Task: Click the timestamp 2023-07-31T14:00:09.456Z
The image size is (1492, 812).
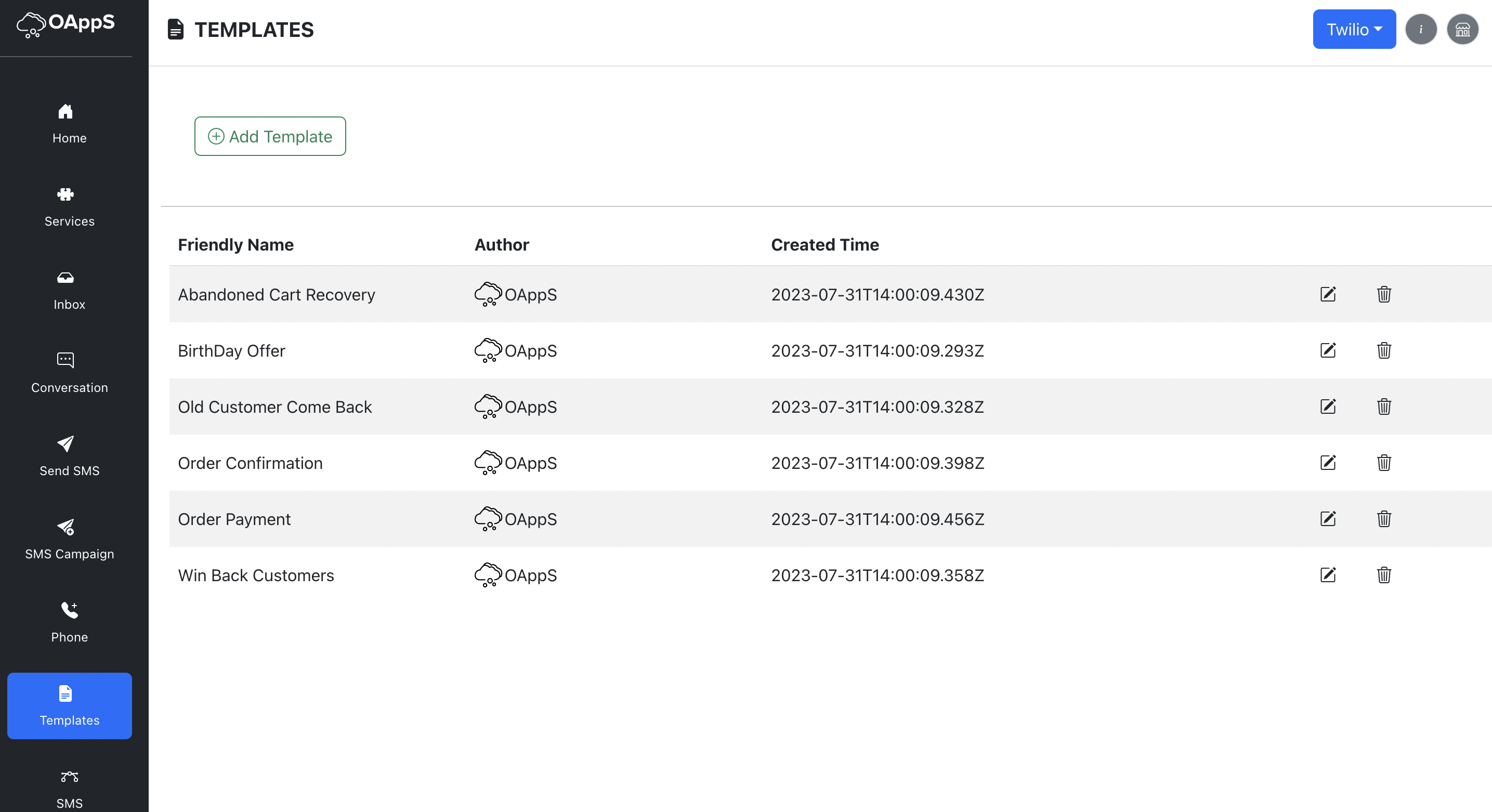Action: (878, 519)
